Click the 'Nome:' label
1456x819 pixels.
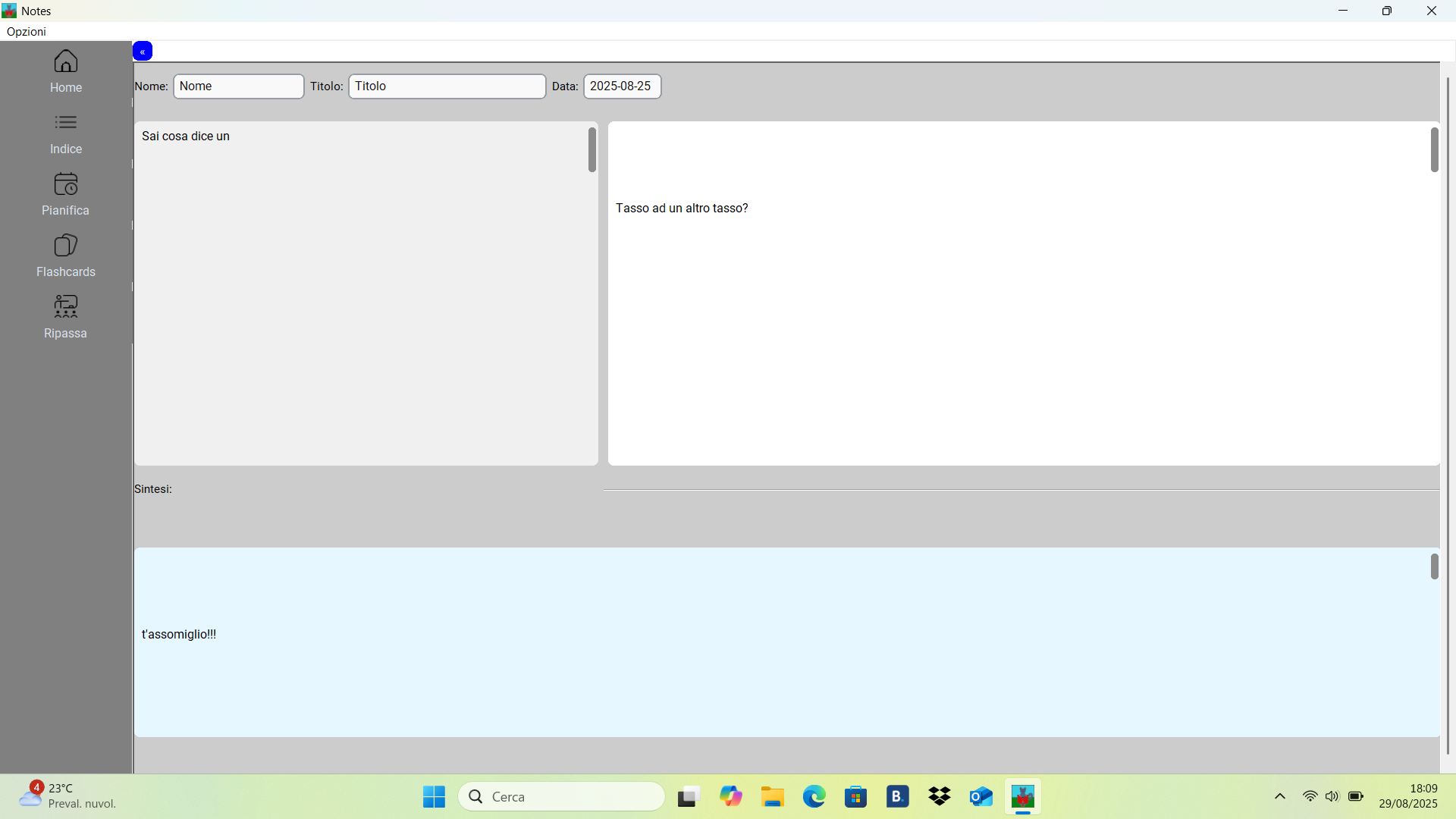click(151, 86)
